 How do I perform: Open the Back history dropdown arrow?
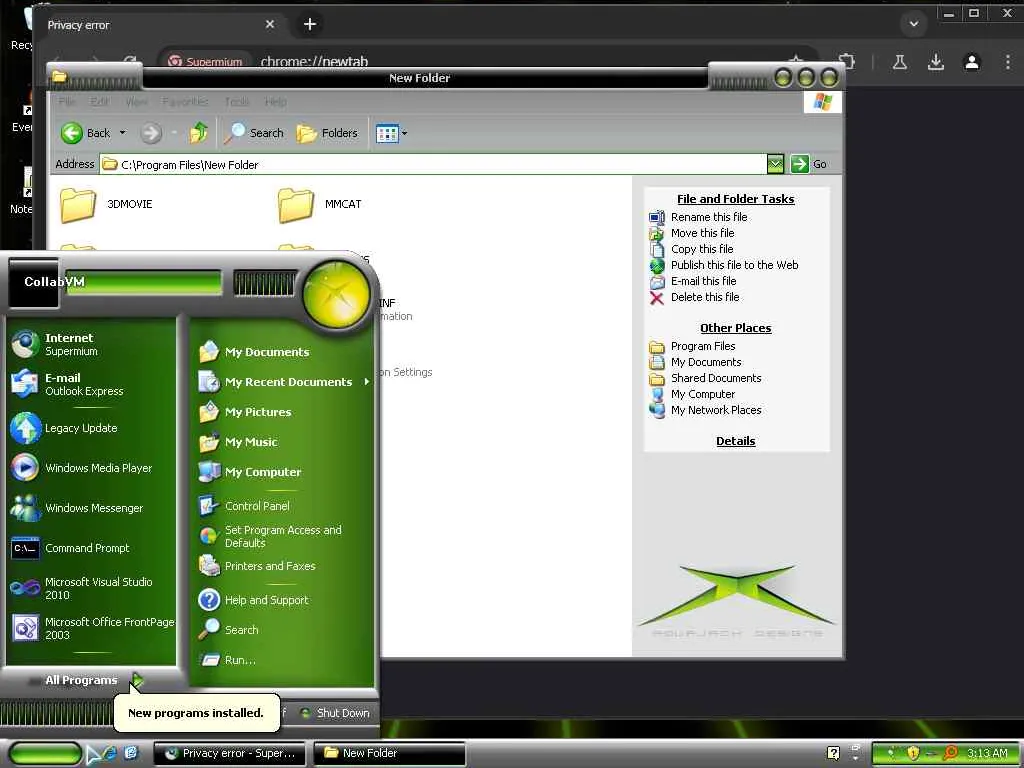coord(122,133)
